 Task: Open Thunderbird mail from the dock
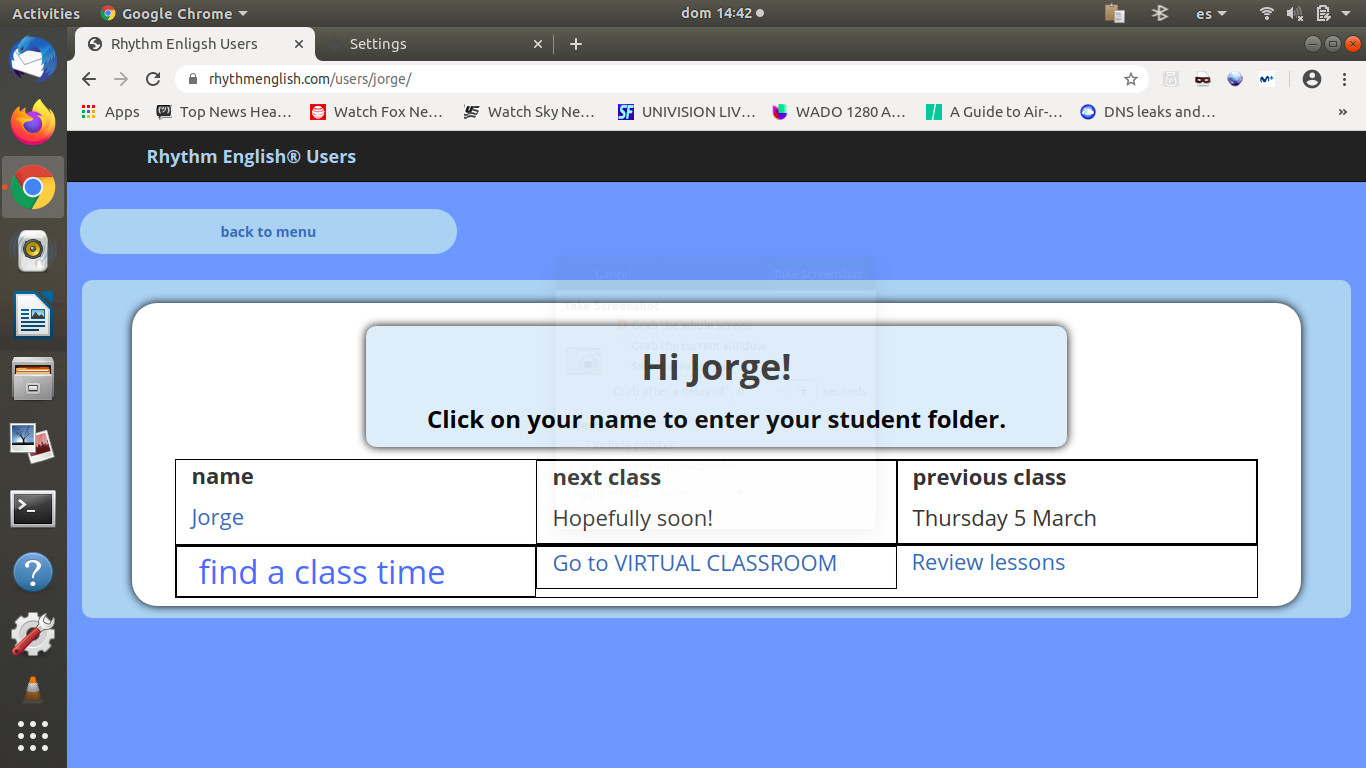coord(33,59)
